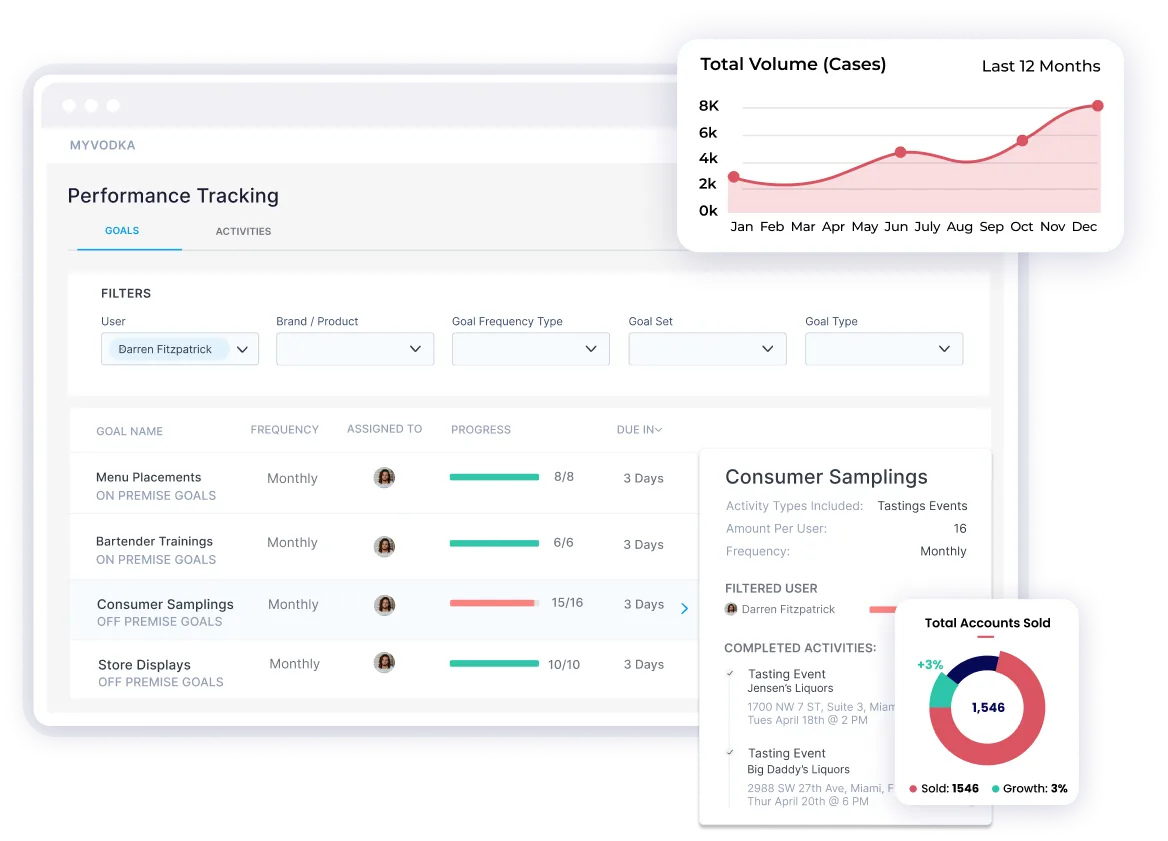The height and width of the screenshot is (841, 1168).
Task: Click the avatar on Bartender Trainings row
Action: (384, 545)
